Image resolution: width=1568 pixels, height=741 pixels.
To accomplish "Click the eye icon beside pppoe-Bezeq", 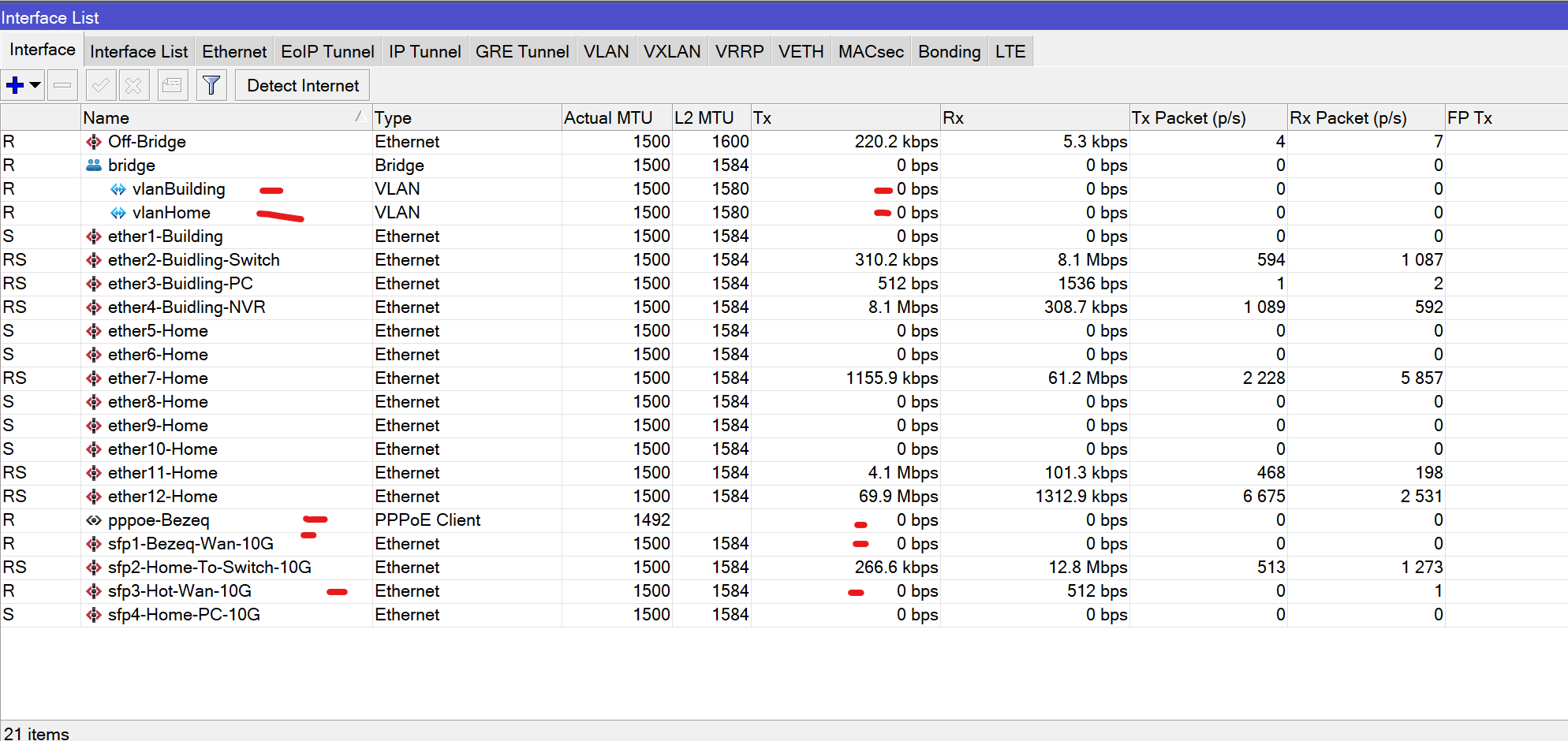I will [x=94, y=519].
